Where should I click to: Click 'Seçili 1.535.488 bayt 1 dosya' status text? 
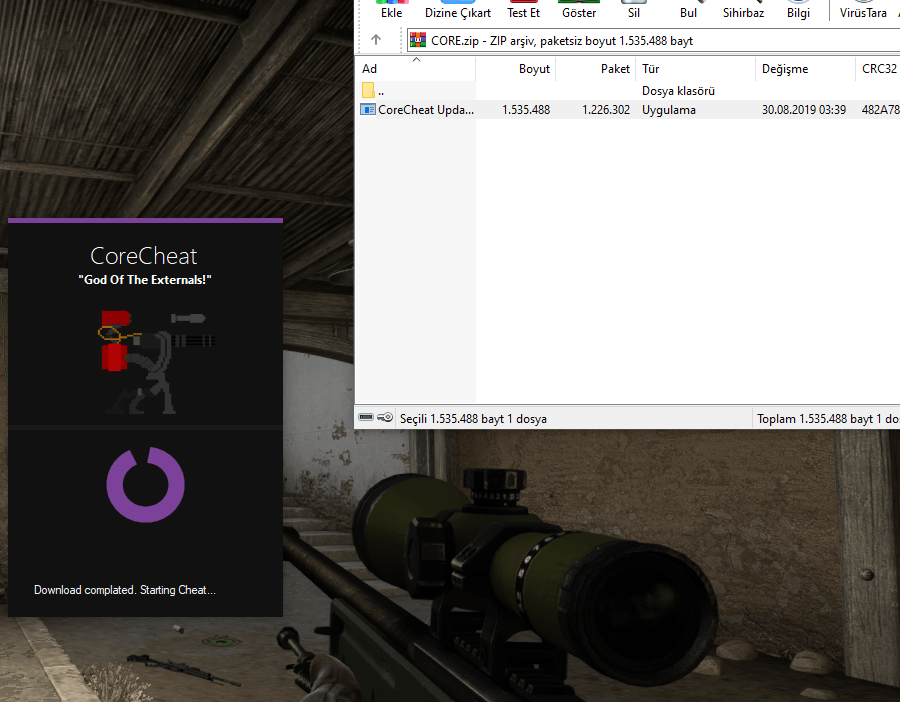tap(473, 419)
